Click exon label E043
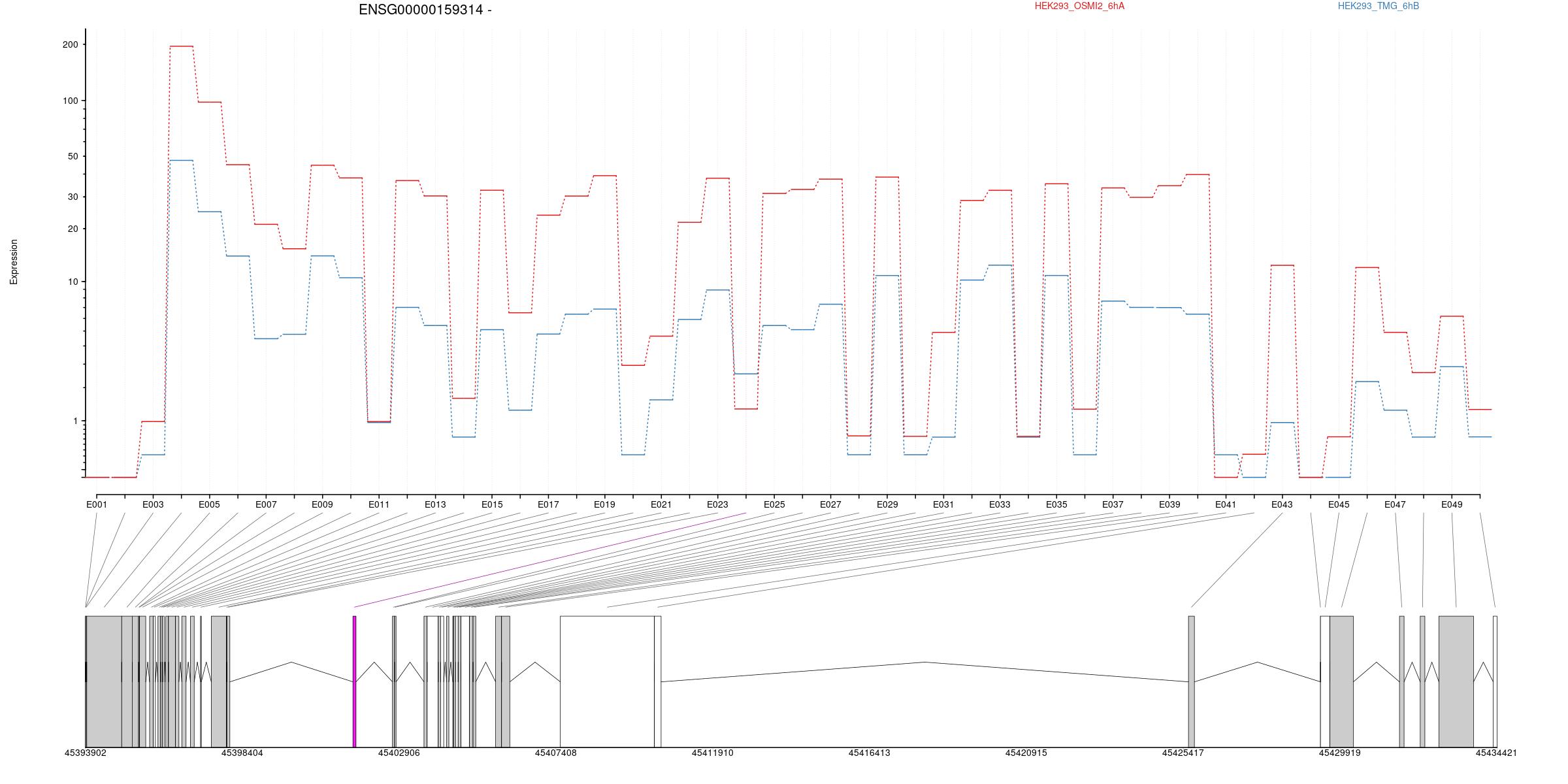Screen dimensions: 1568x784 pyautogui.click(x=1282, y=504)
